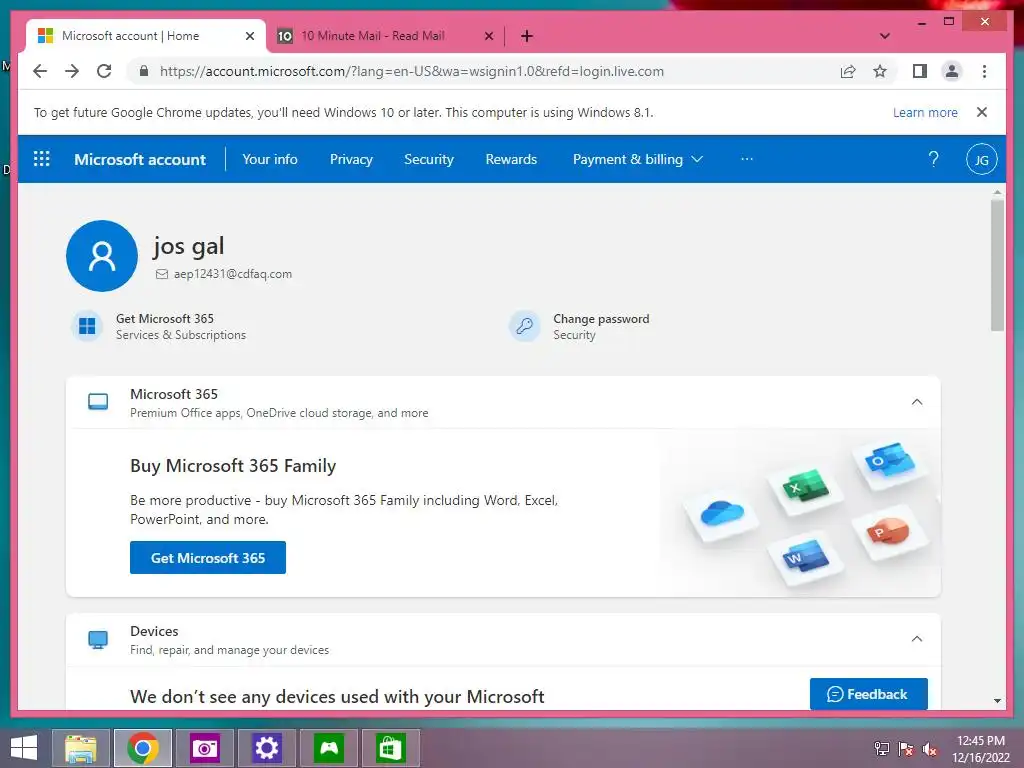The height and width of the screenshot is (768, 1024).
Task: Open the Privacy page
Action: coord(351,159)
